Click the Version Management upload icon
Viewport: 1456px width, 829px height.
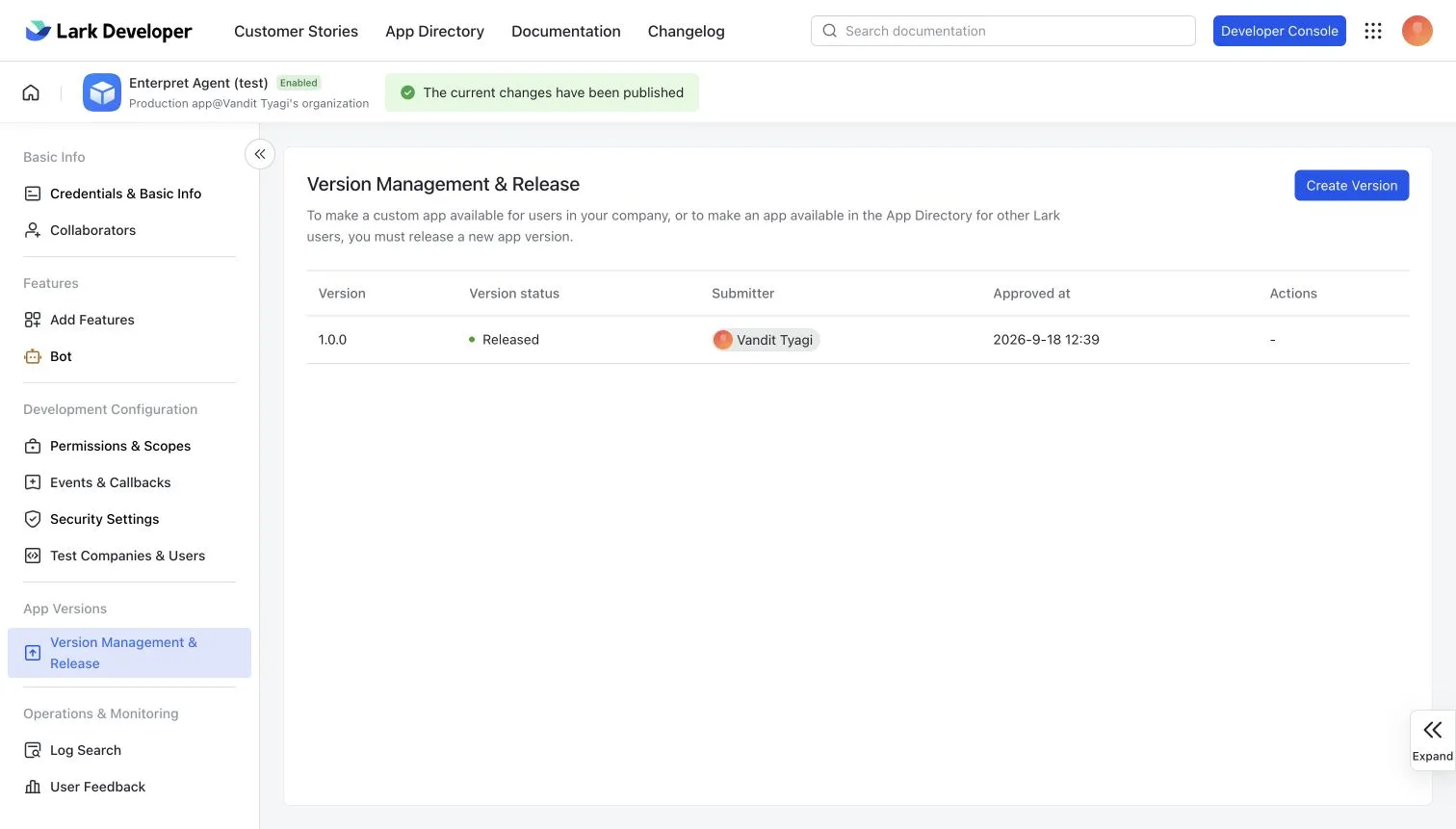33,653
